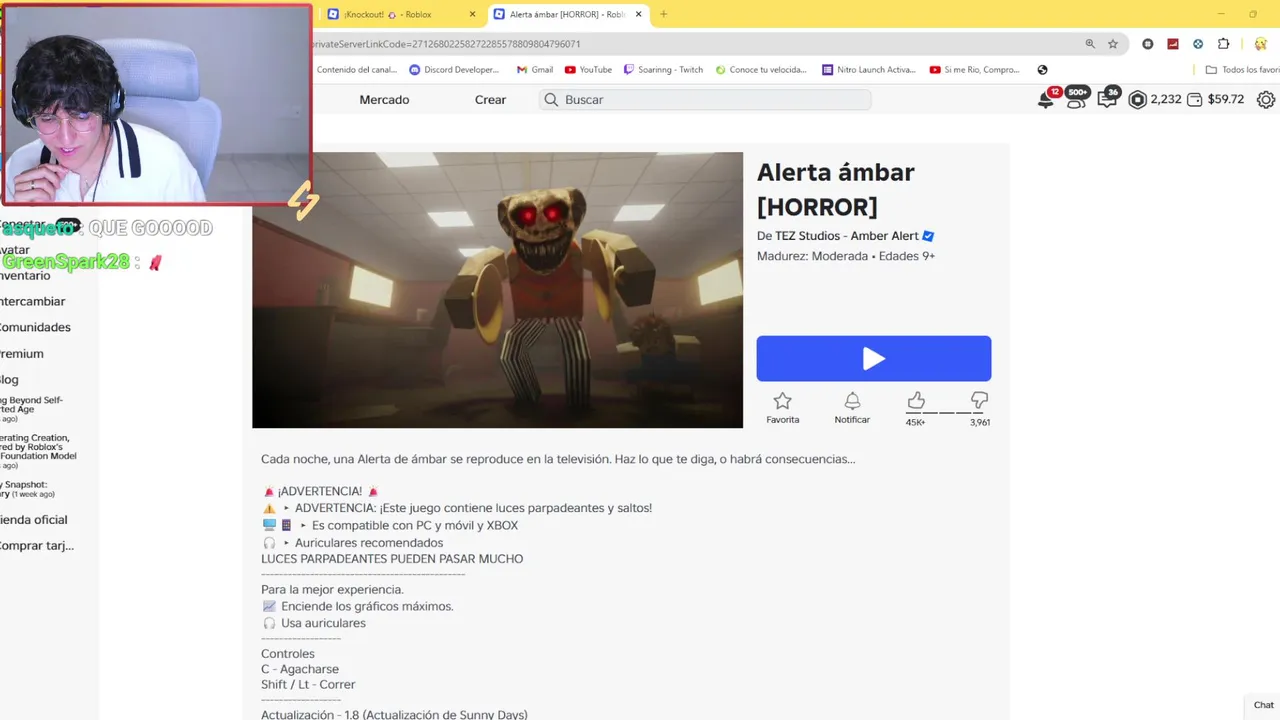Open the zoom magnifier in the address bar
1280x720 pixels.
tap(1090, 44)
